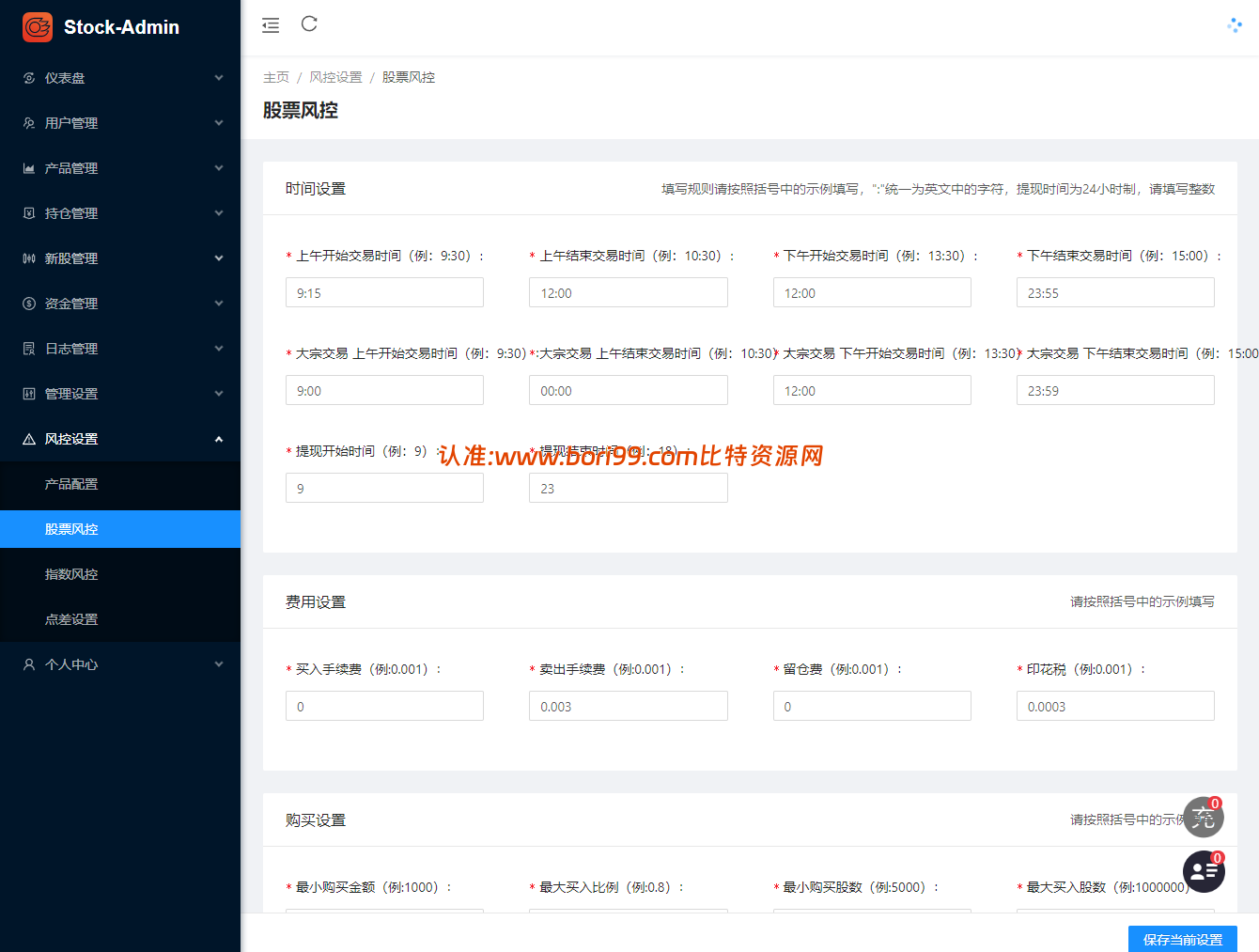Click the 保存当前设置 button
1259x952 pixels.
click(1182, 939)
